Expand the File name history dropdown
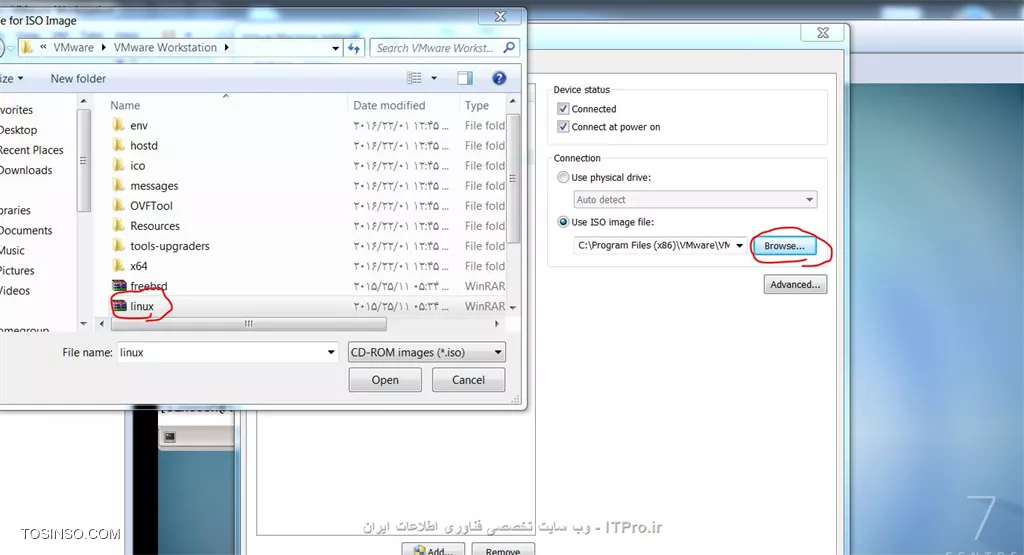Image resolution: width=1024 pixels, height=555 pixels. [x=331, y=353]
